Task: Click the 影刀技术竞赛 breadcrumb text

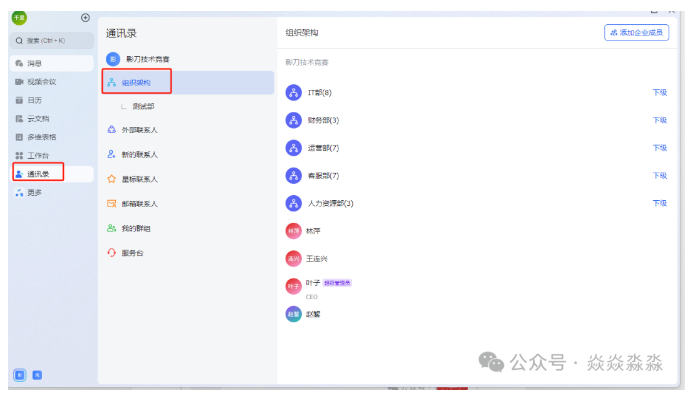Action: (307, 63)
